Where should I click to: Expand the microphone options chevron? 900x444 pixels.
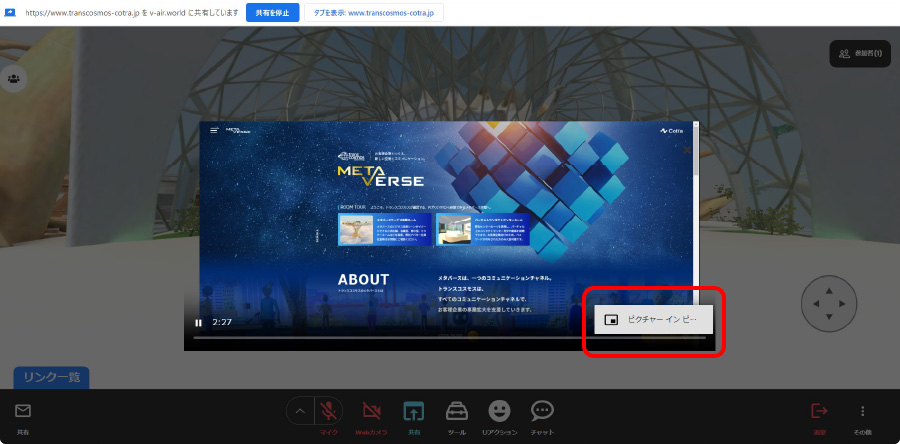[300, 411]
